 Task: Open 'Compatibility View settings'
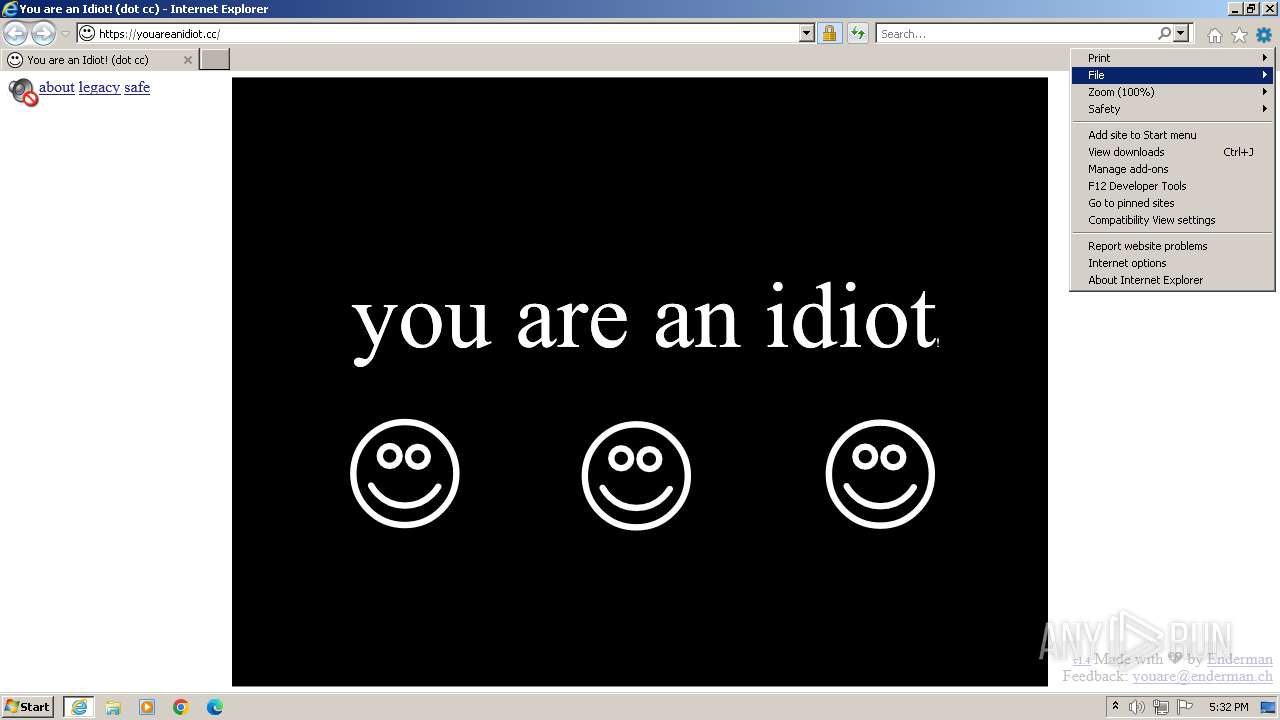click(1172, 220)
